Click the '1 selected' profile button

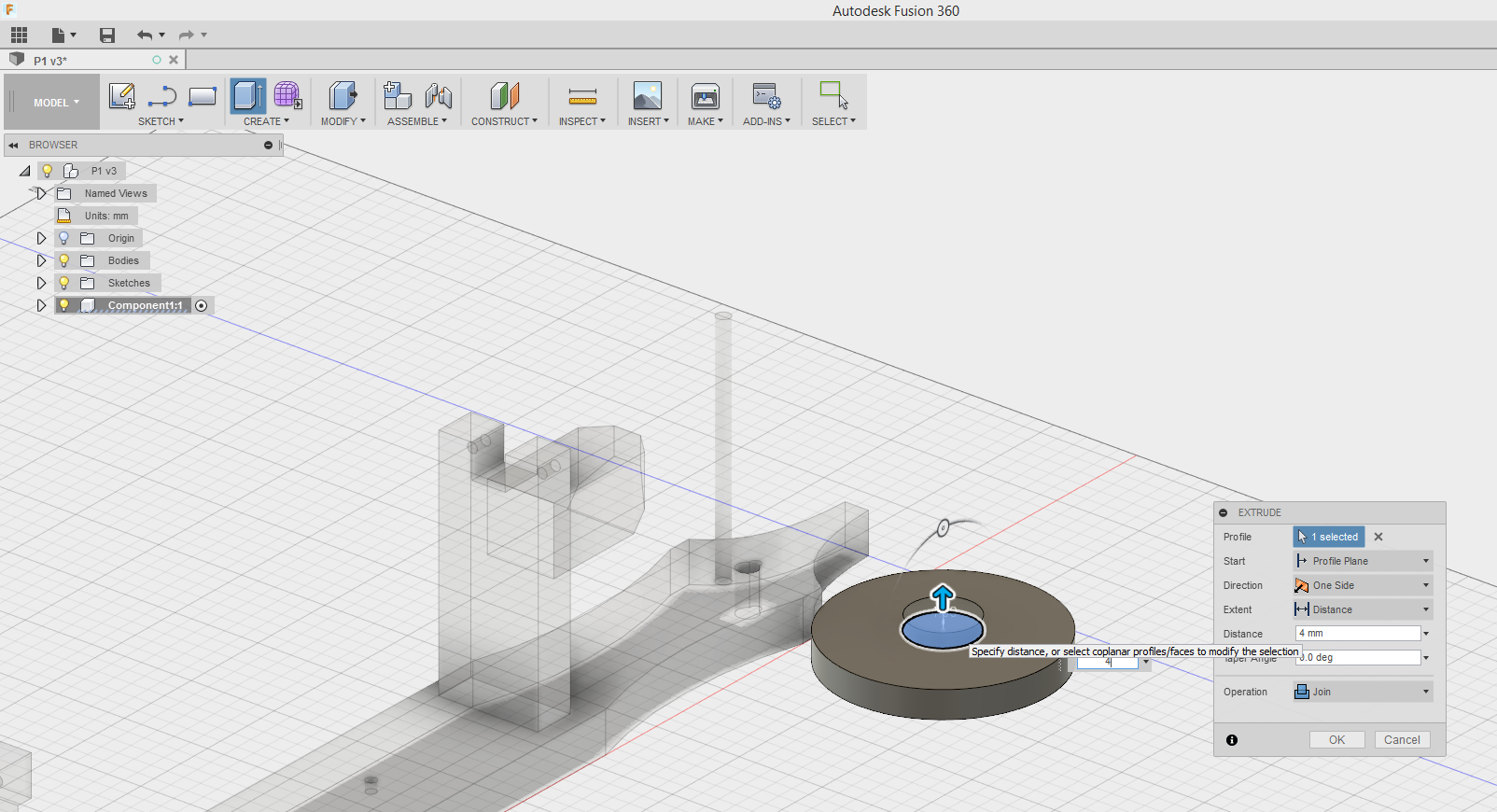coord(1329,537)
